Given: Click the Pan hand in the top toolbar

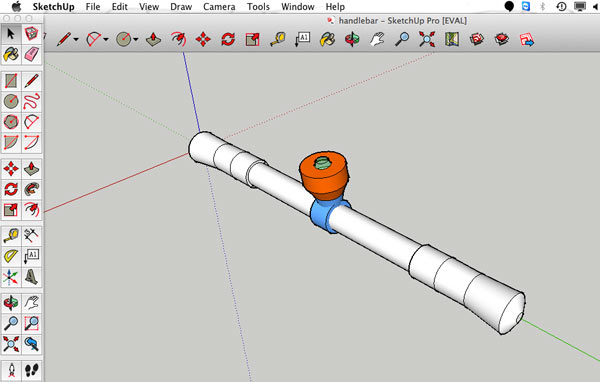Looking at the screenshot, I should tap(377, 39).
